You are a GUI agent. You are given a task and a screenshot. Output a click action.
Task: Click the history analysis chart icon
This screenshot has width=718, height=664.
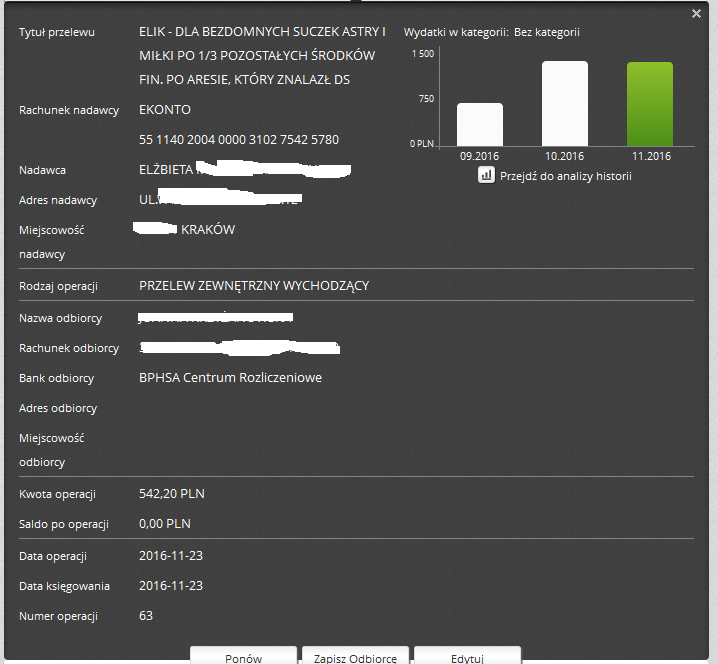(x=486, y=175)
